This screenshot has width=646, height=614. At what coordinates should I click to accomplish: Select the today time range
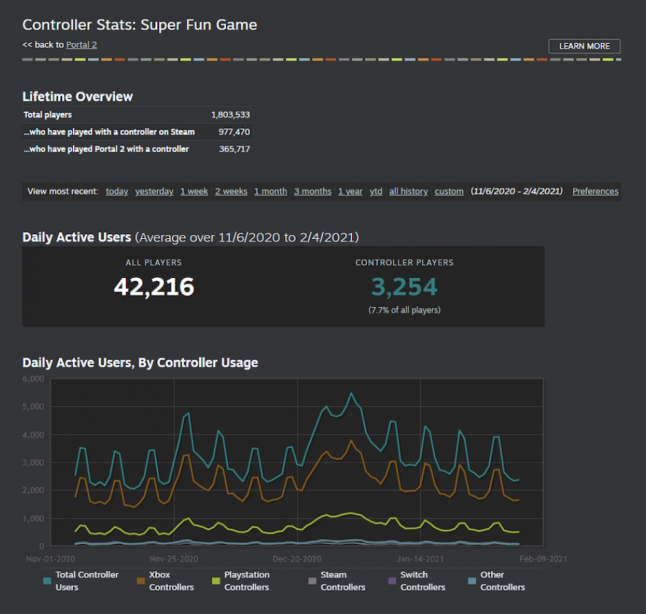tap(117, 191)
